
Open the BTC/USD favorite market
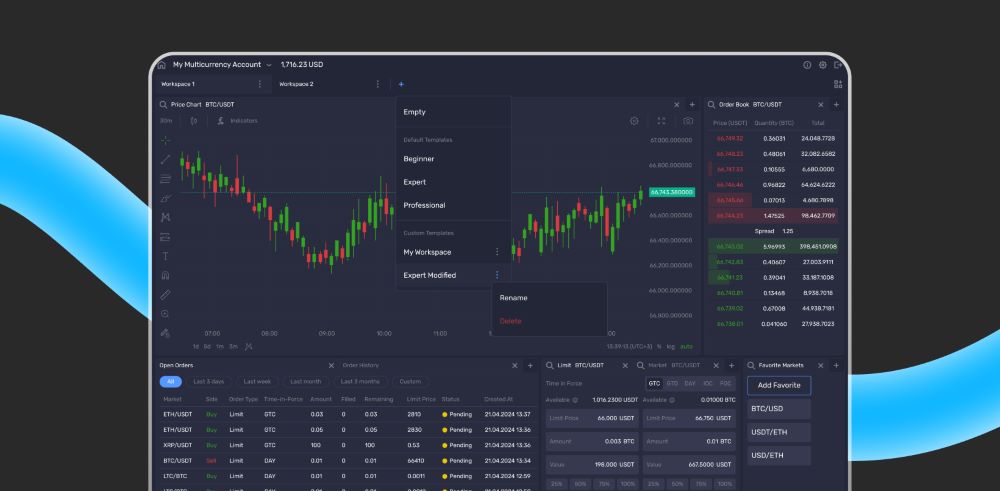pos(779,409)
